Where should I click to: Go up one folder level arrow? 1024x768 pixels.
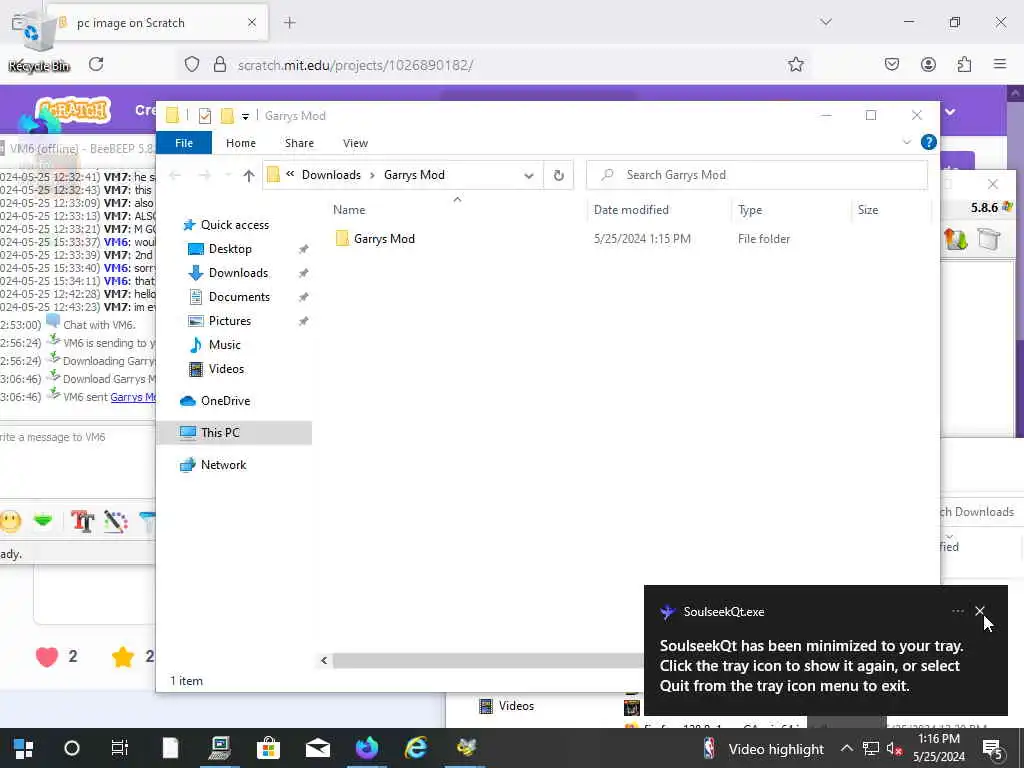(x=248, y=175)
